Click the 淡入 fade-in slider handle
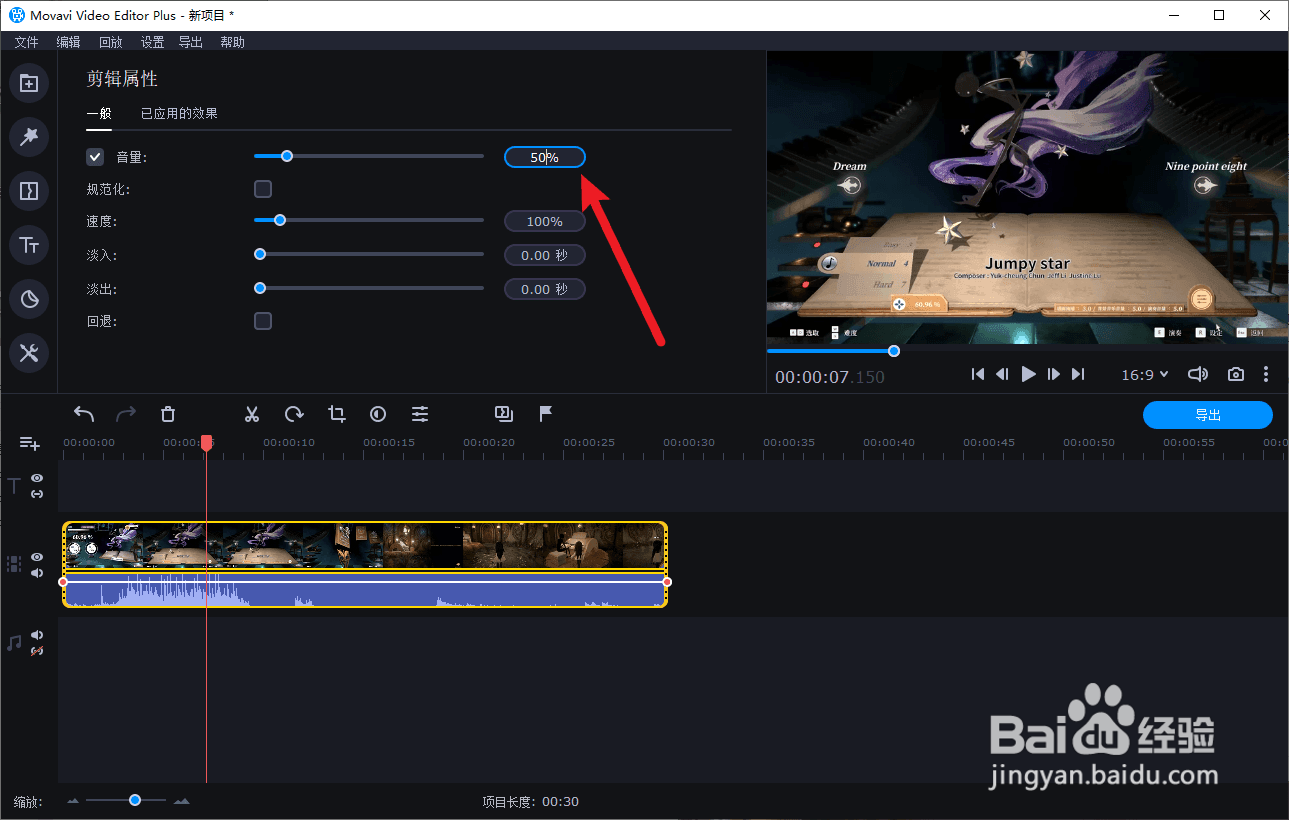Image resolution: width=1289 pixels, height=820 pixels. (260, 254)
